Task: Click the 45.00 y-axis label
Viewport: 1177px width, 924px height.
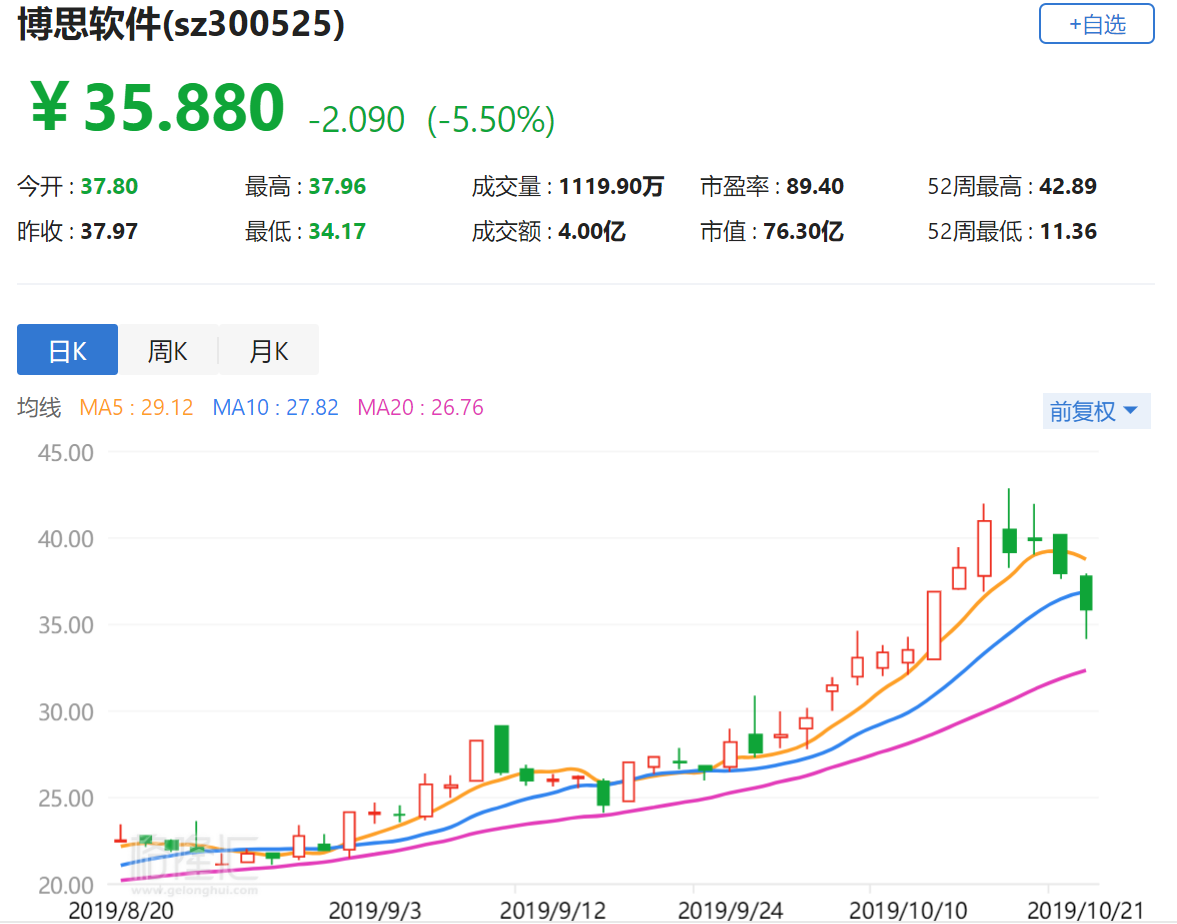Action: tap(66, 453)
